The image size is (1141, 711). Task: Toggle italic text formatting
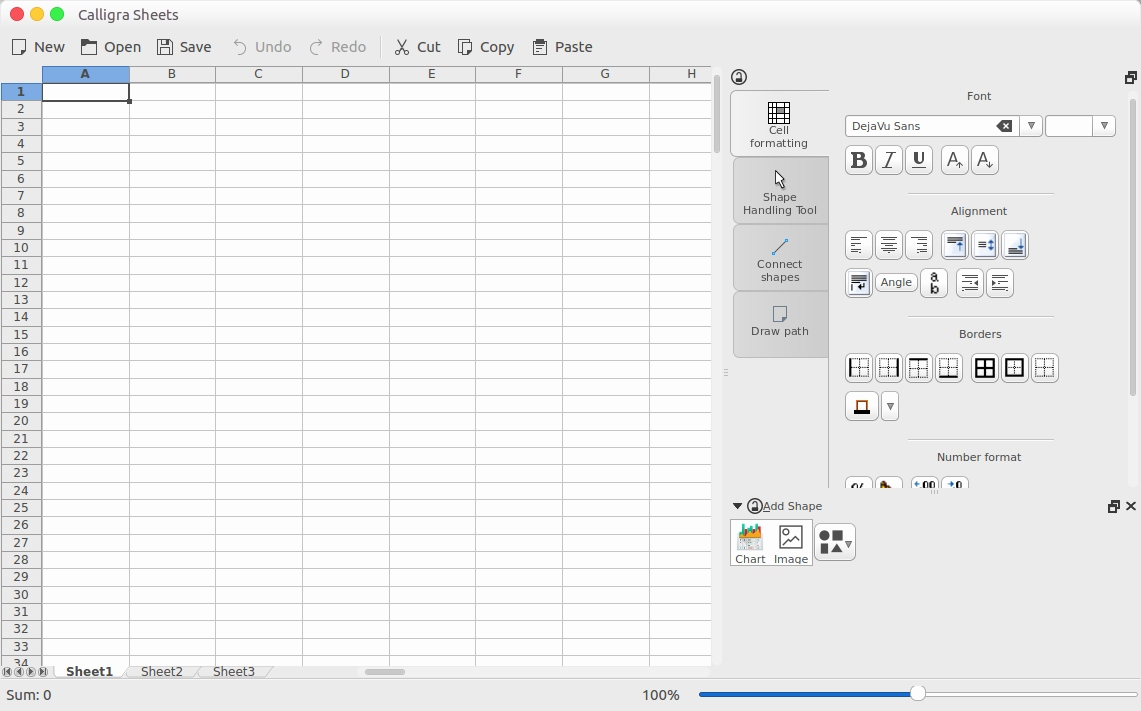pyautogui.click(x=888, y=159)
